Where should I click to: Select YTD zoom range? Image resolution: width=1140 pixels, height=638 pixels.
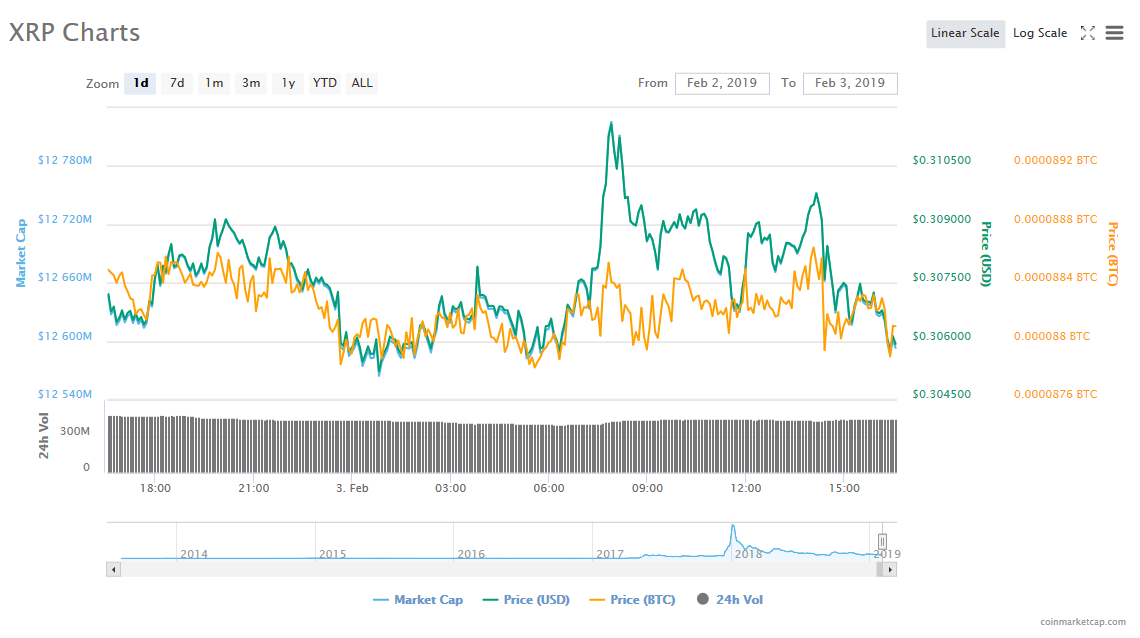[325, 83]
